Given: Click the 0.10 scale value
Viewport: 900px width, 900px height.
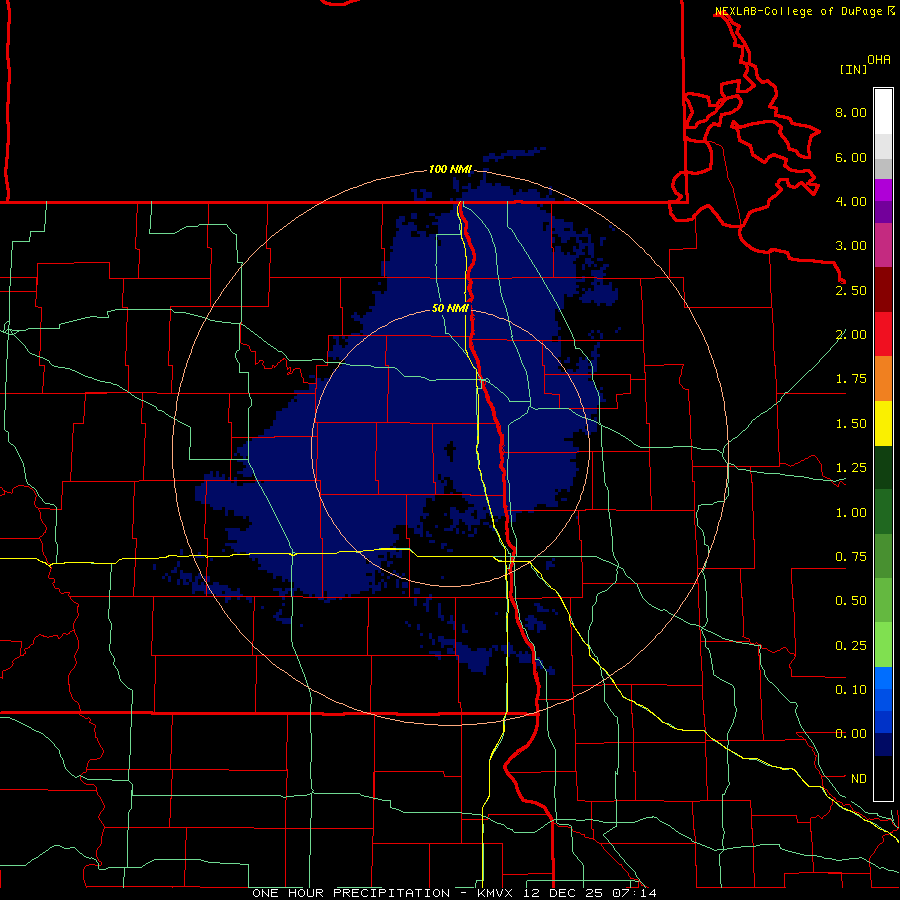Looking at the screenshot, I should [x=851, y=690].
